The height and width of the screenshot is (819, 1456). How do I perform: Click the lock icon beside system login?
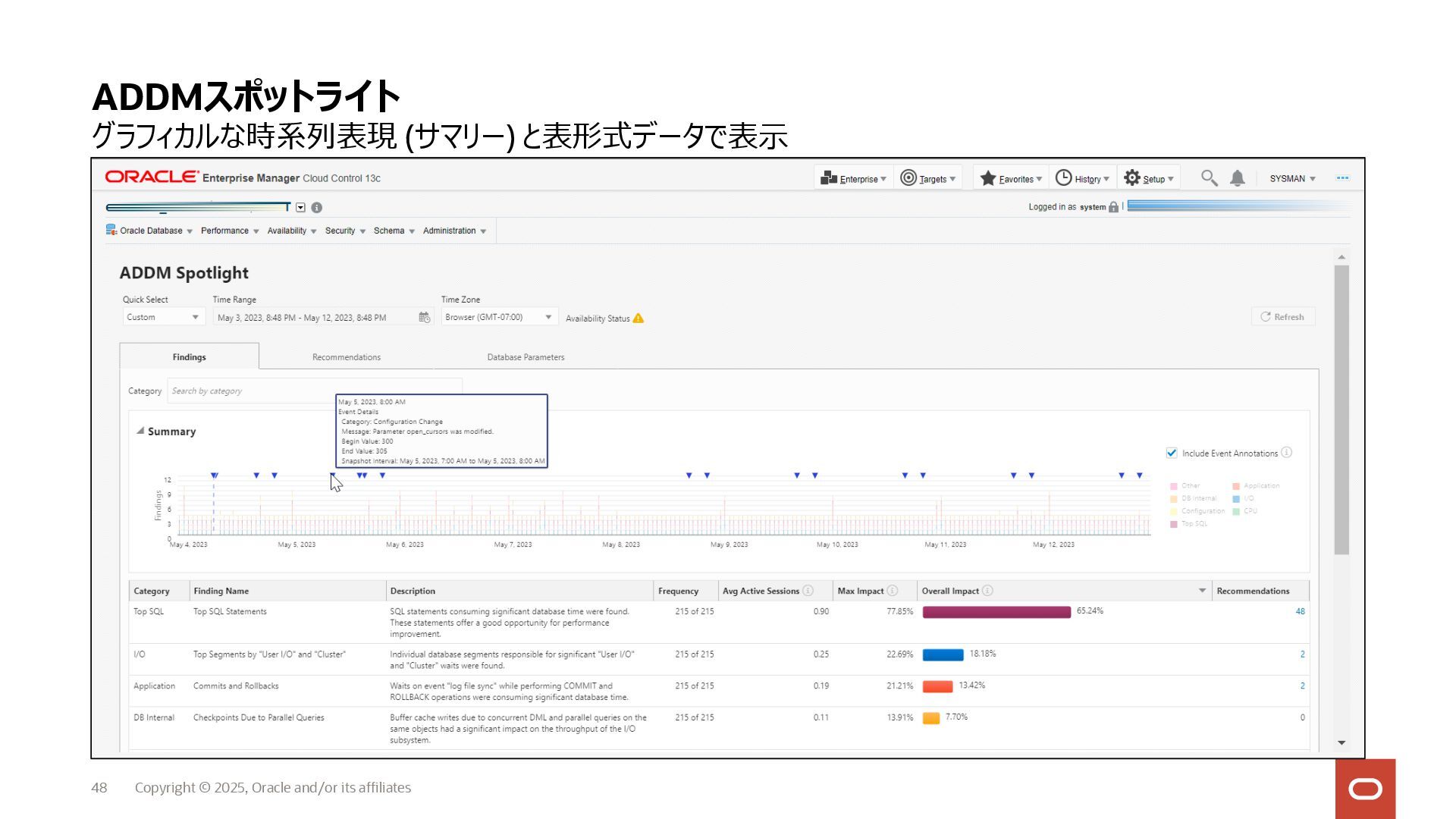coord(1113,207)
